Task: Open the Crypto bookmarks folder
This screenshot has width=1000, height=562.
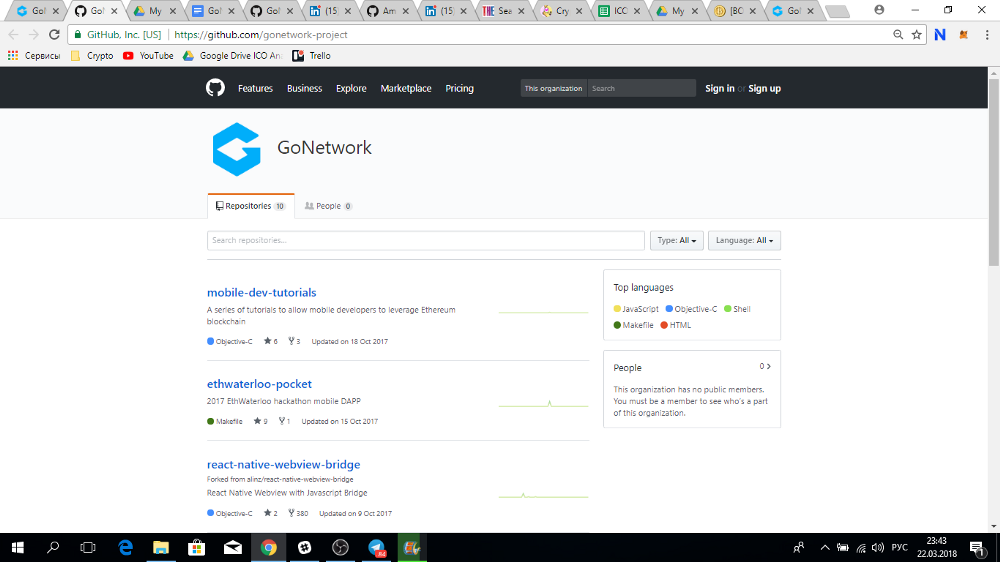Action: click(92, 55)
